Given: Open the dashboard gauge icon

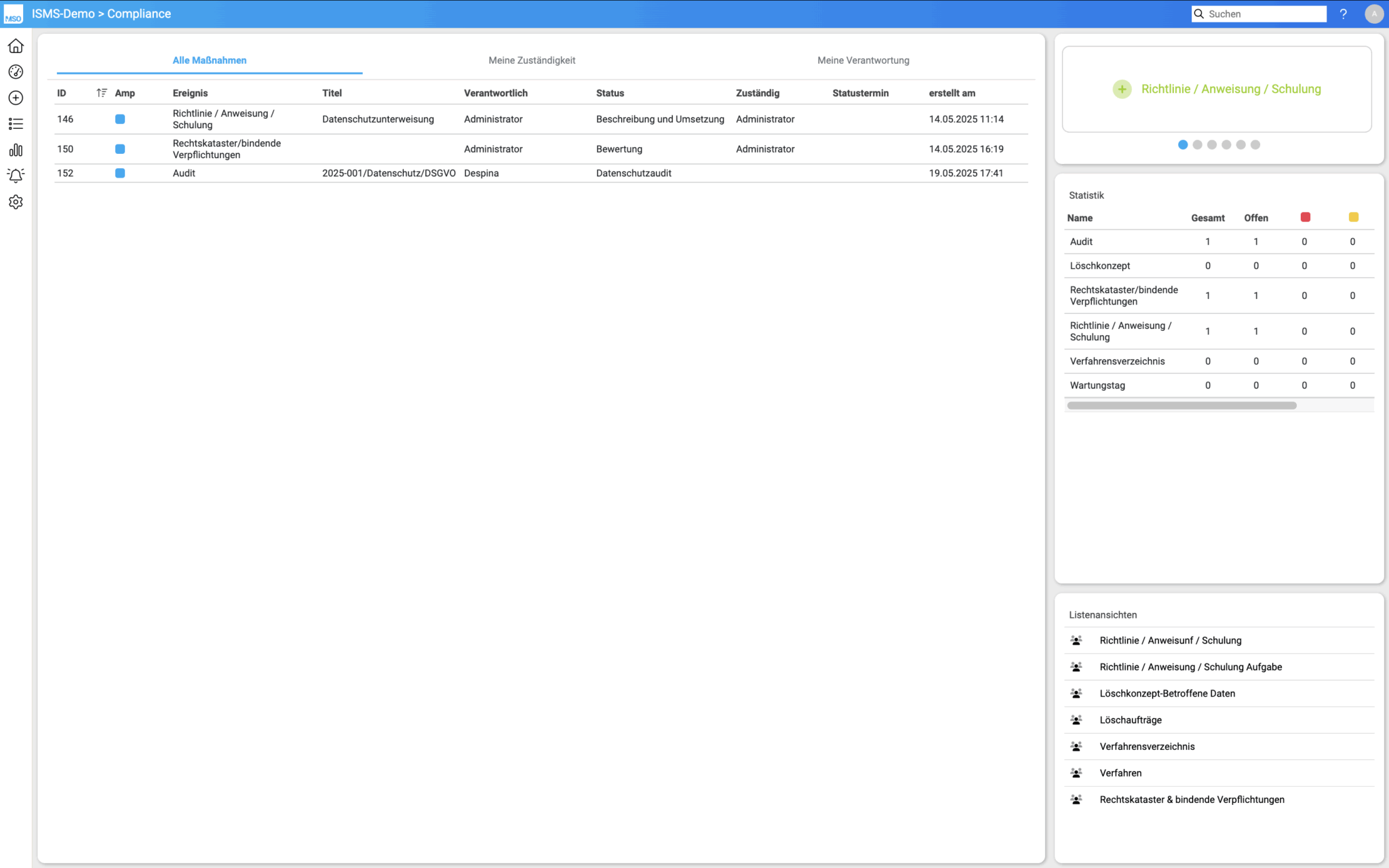Looking at the screenshot, I should pyautogui.click(x=16, y=72).
